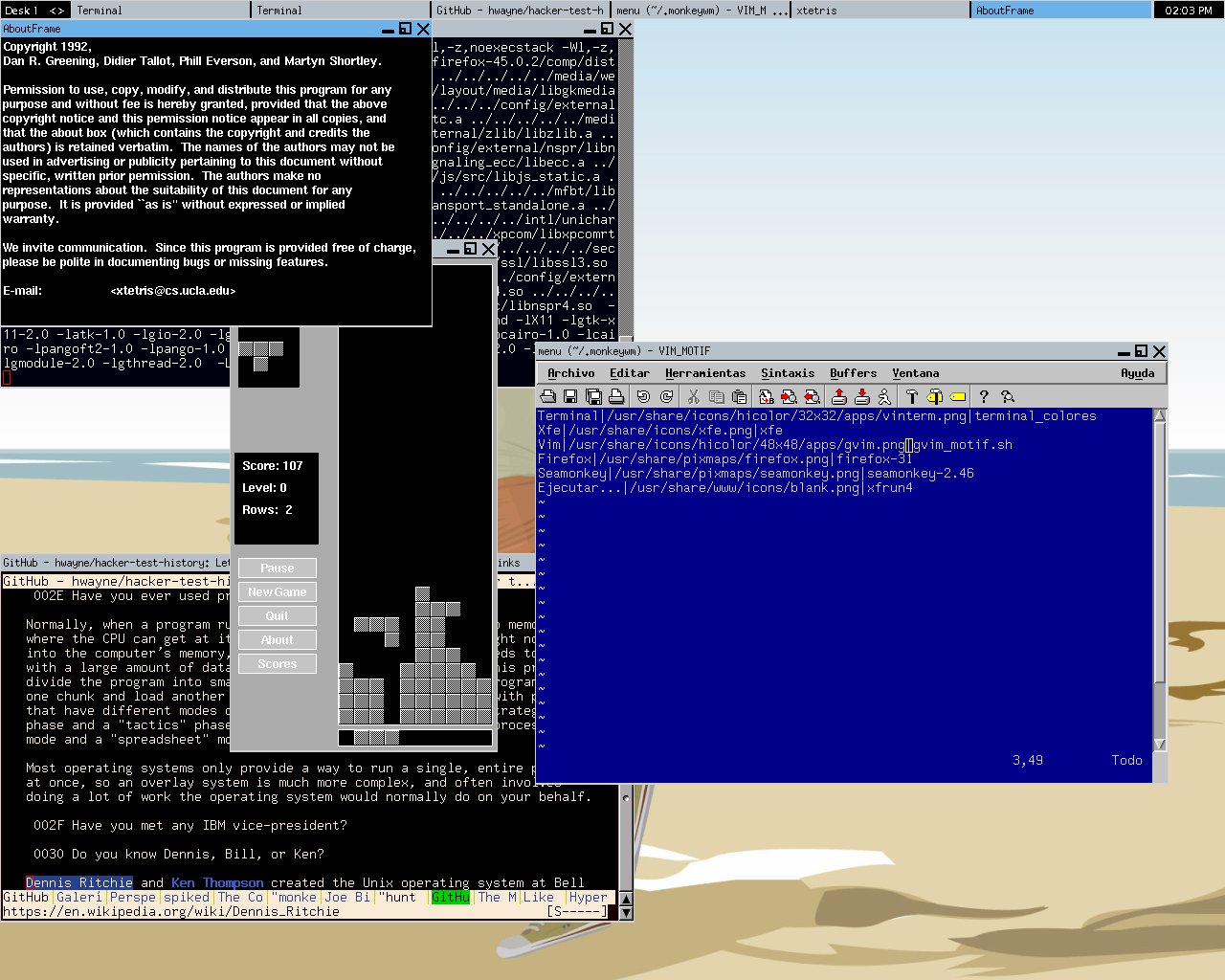Open Vim help via the question mark icon
Image resolution: width=1225 pixels, height=980 pixels.
pos(984,396)
